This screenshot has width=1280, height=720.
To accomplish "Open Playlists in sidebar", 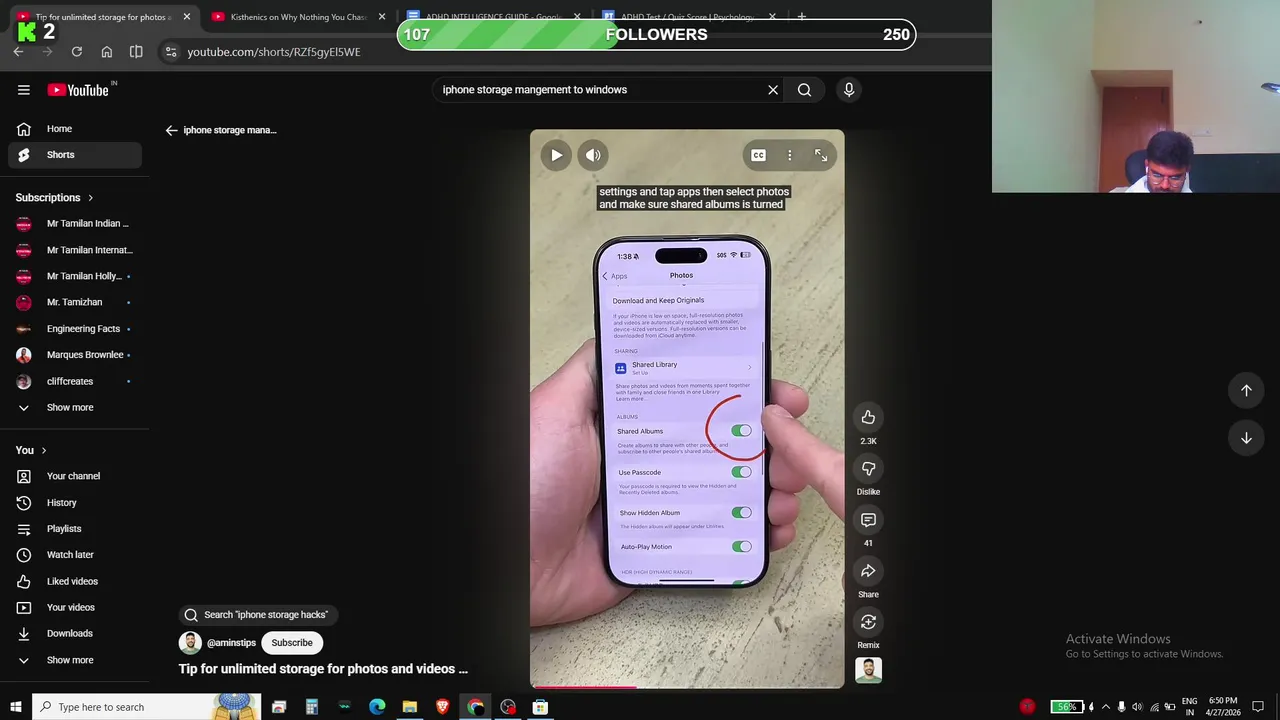I will pyautogui.click(x=74, y=529).
